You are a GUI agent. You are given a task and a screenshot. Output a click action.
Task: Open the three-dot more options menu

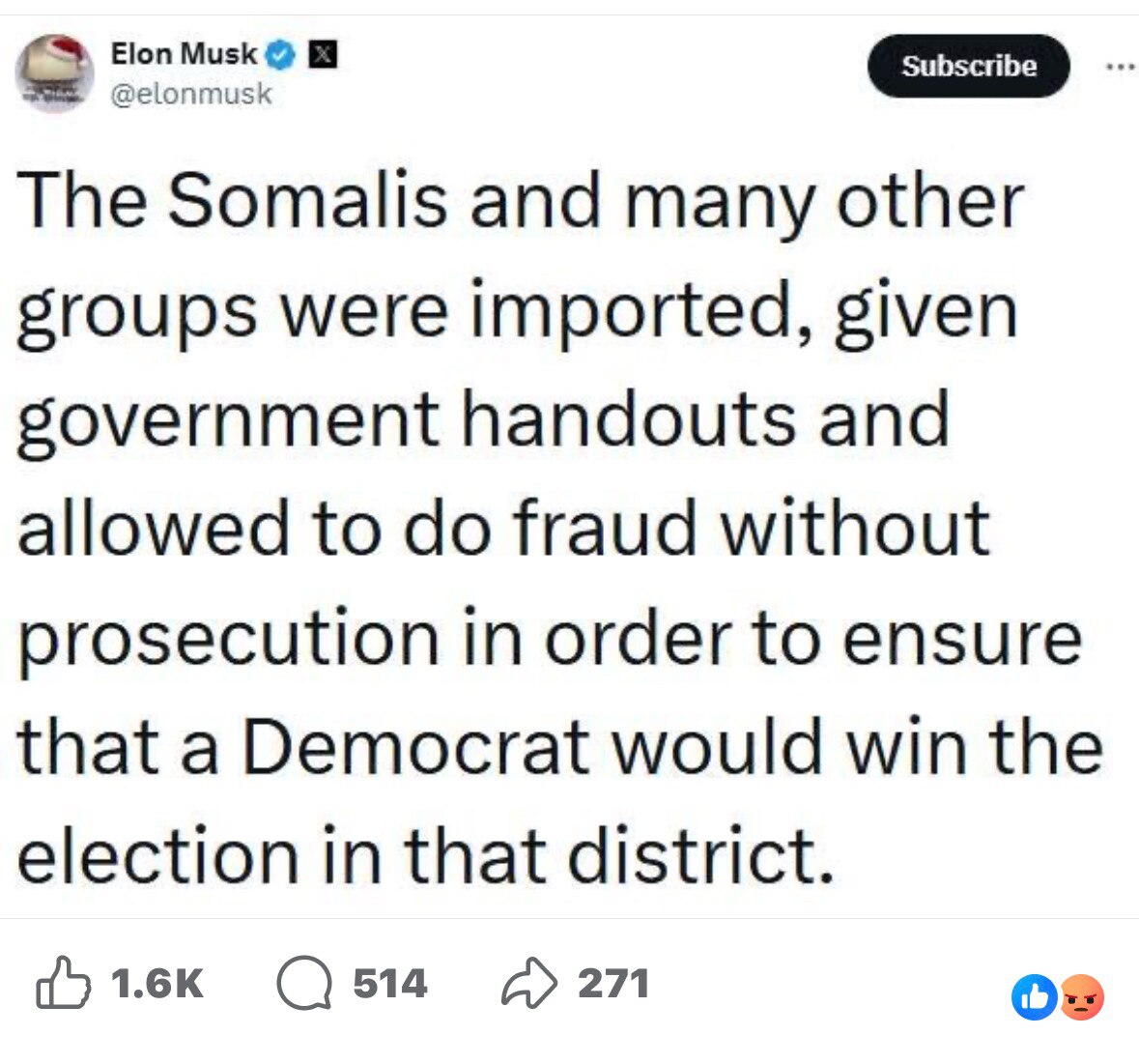pos(1119,67)
